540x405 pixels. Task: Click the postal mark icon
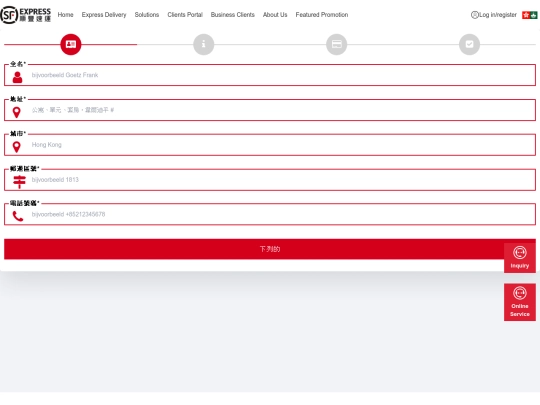pyautogui.click(x=19, y=182)
